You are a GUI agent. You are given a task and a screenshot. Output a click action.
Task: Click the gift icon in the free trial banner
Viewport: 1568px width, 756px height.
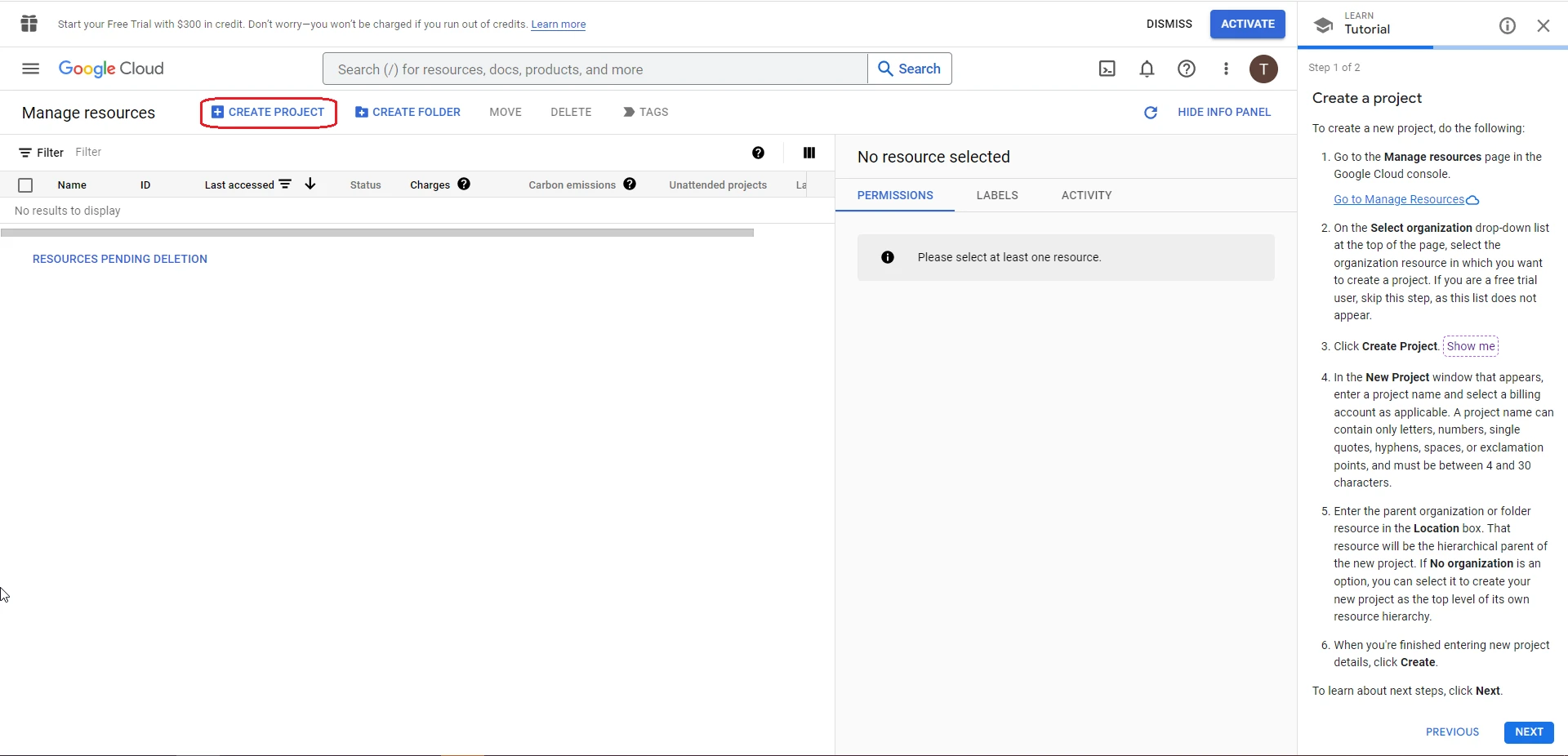click(29, 24)
